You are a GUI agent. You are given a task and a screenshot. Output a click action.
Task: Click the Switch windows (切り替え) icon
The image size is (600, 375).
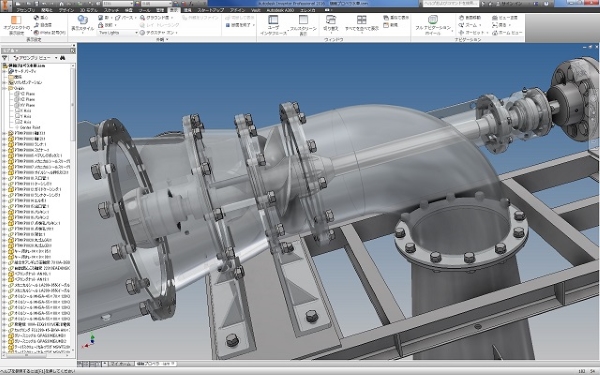pos(331,24)
